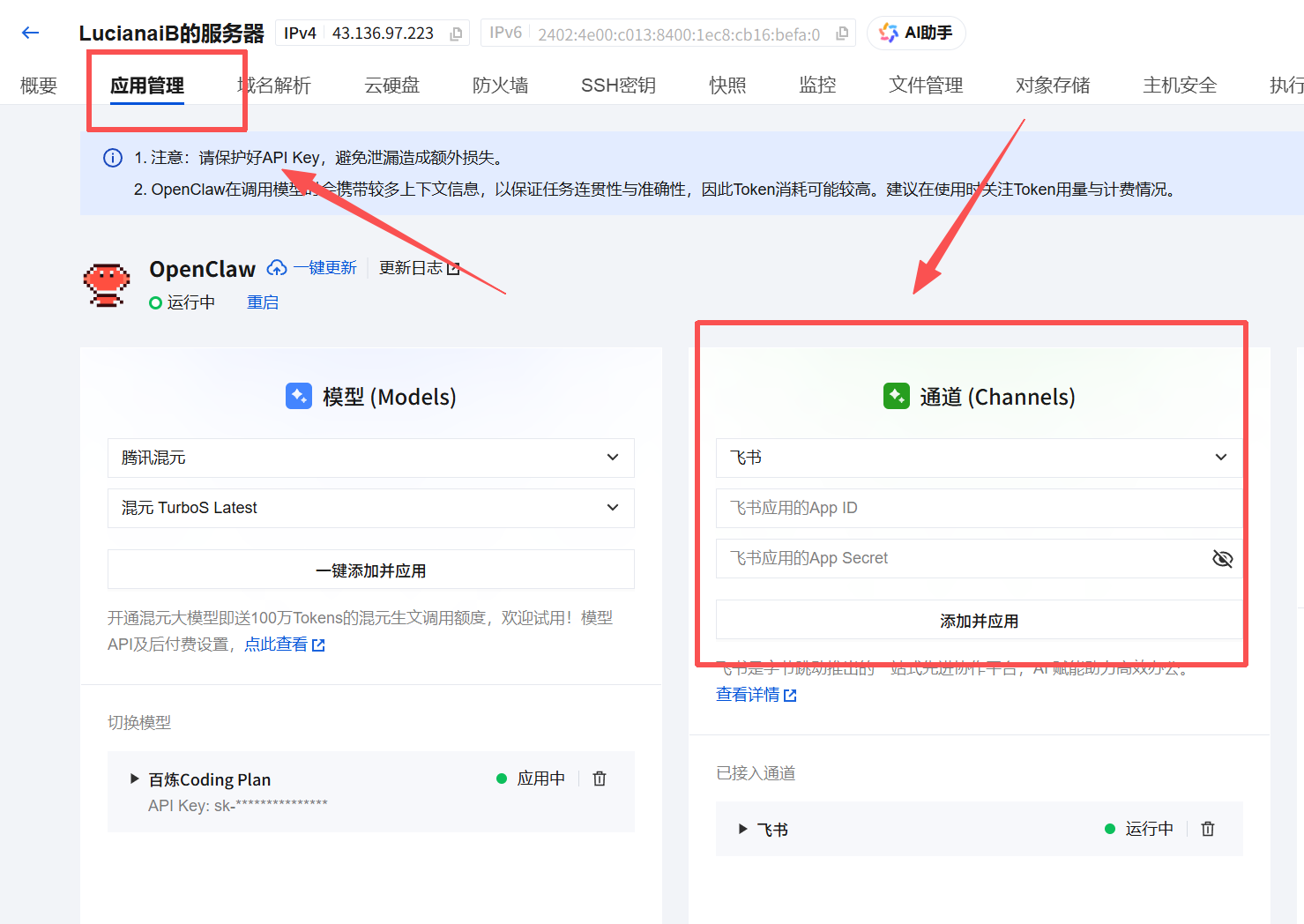Click the 飞书应用的App ID input field
1304x924 pixels.
[x=979, y=508]
